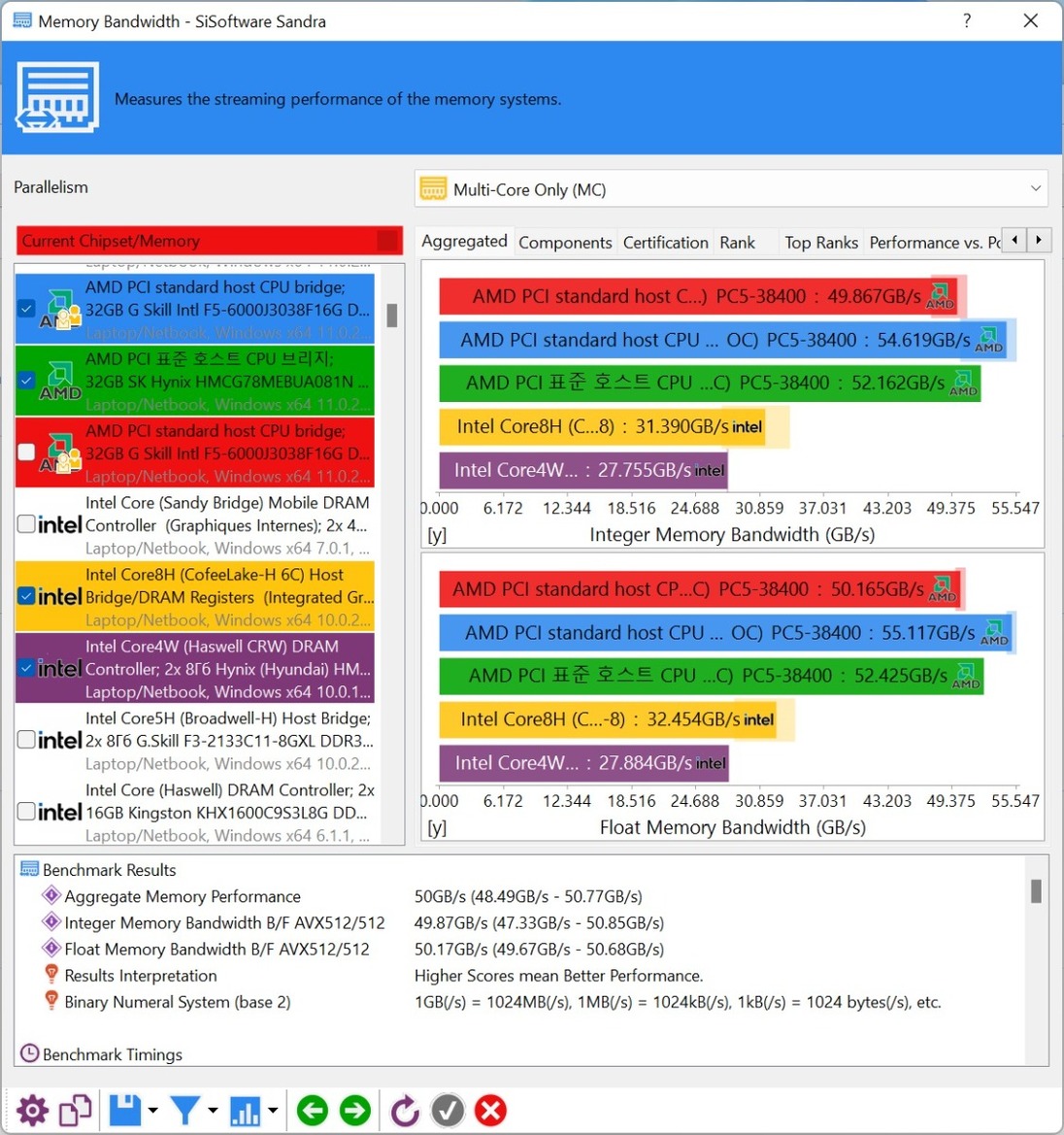Click the question mark help button
The height and width of the screenshot is (1135, 1064).
coord(967,20)
